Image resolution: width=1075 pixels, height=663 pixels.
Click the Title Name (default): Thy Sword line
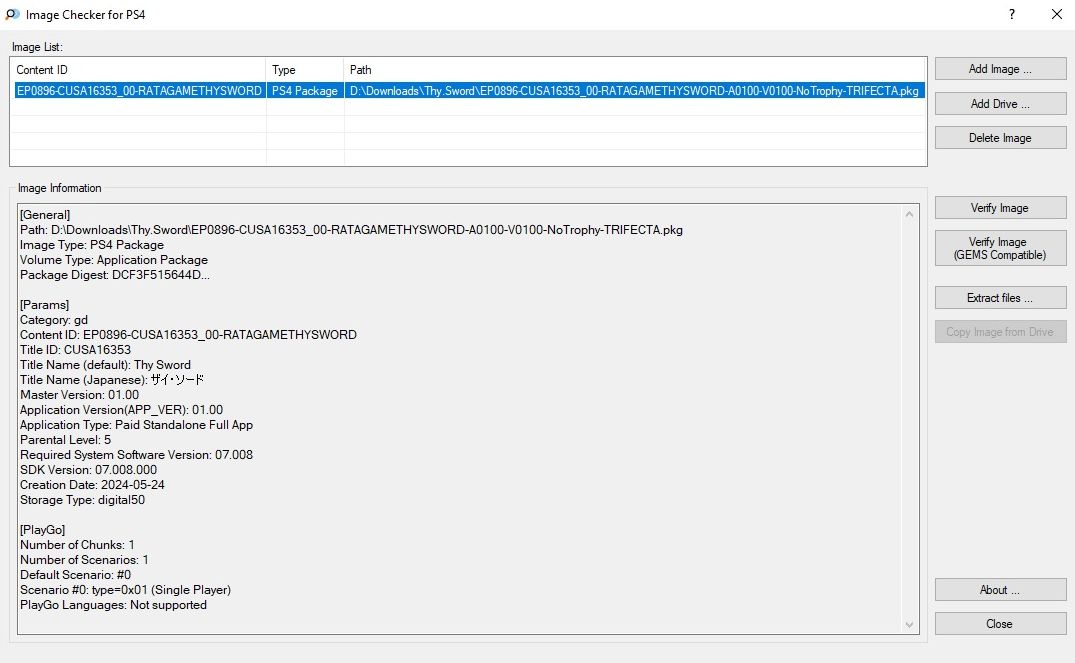[106, 365]
